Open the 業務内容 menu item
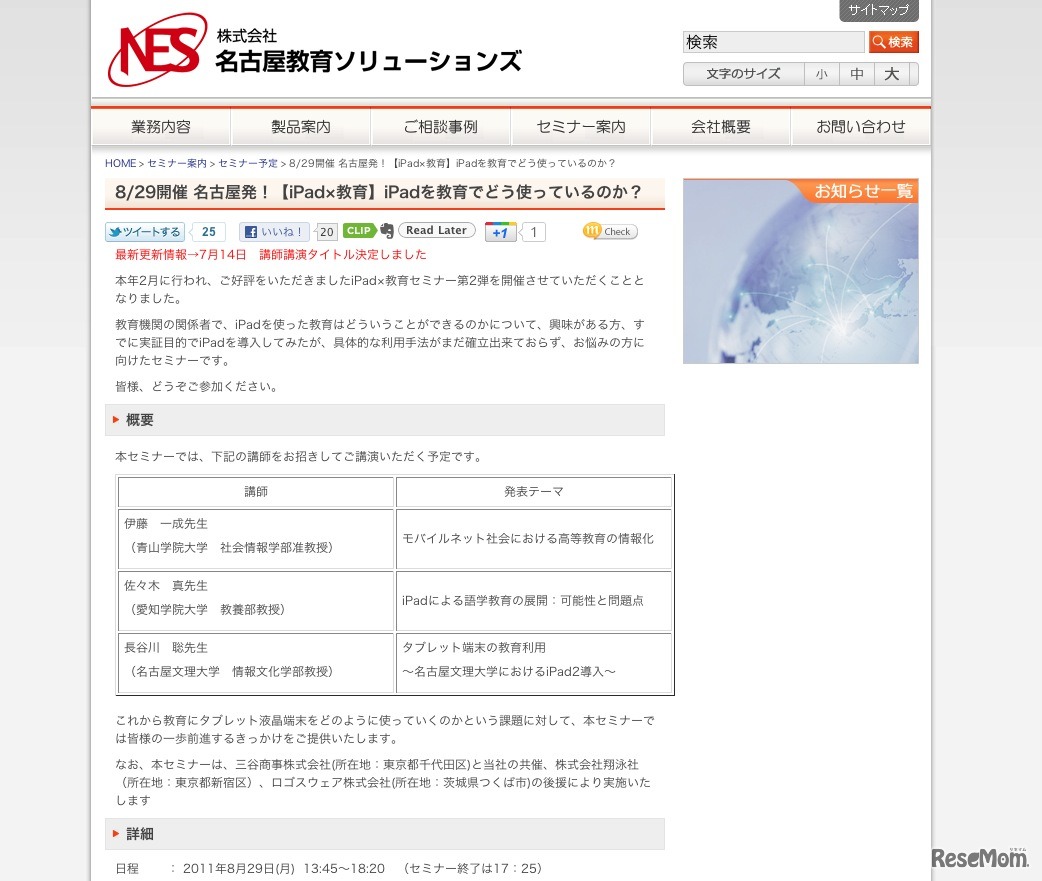The width and height of the screenshot is (1042, 881). pyautogui.click(x=161, y=126)
